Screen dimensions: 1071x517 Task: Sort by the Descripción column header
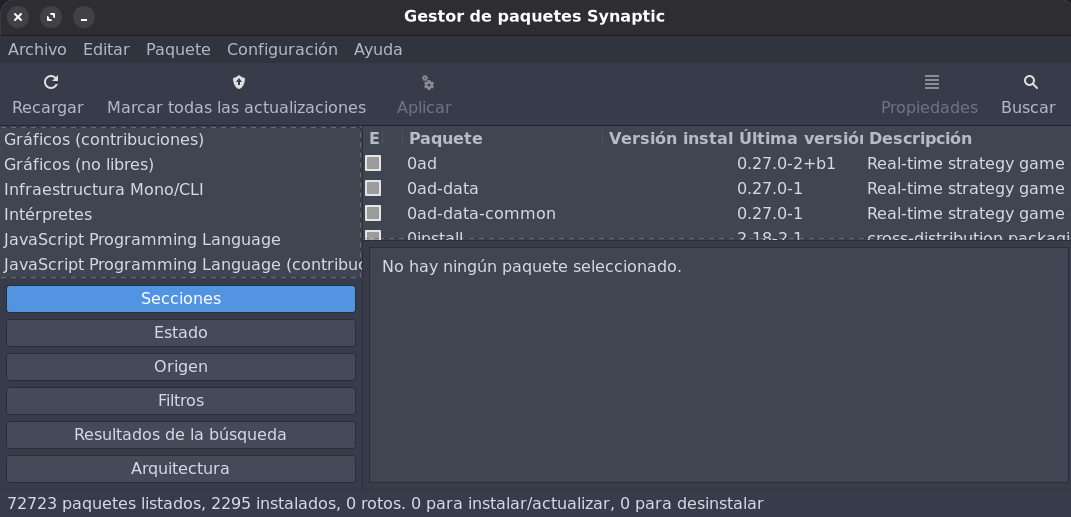click(x=967, y=139)
